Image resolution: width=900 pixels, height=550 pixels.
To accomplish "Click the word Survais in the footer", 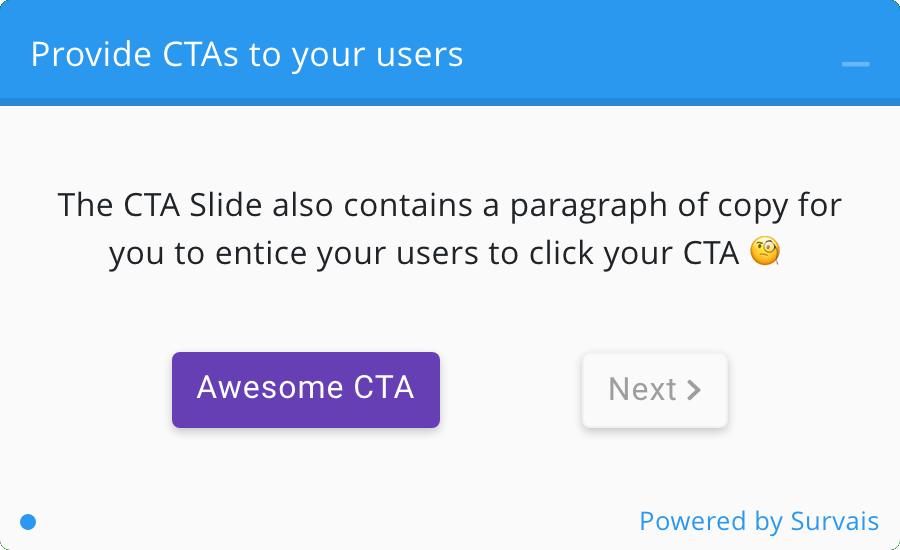I will click(834, 521).
